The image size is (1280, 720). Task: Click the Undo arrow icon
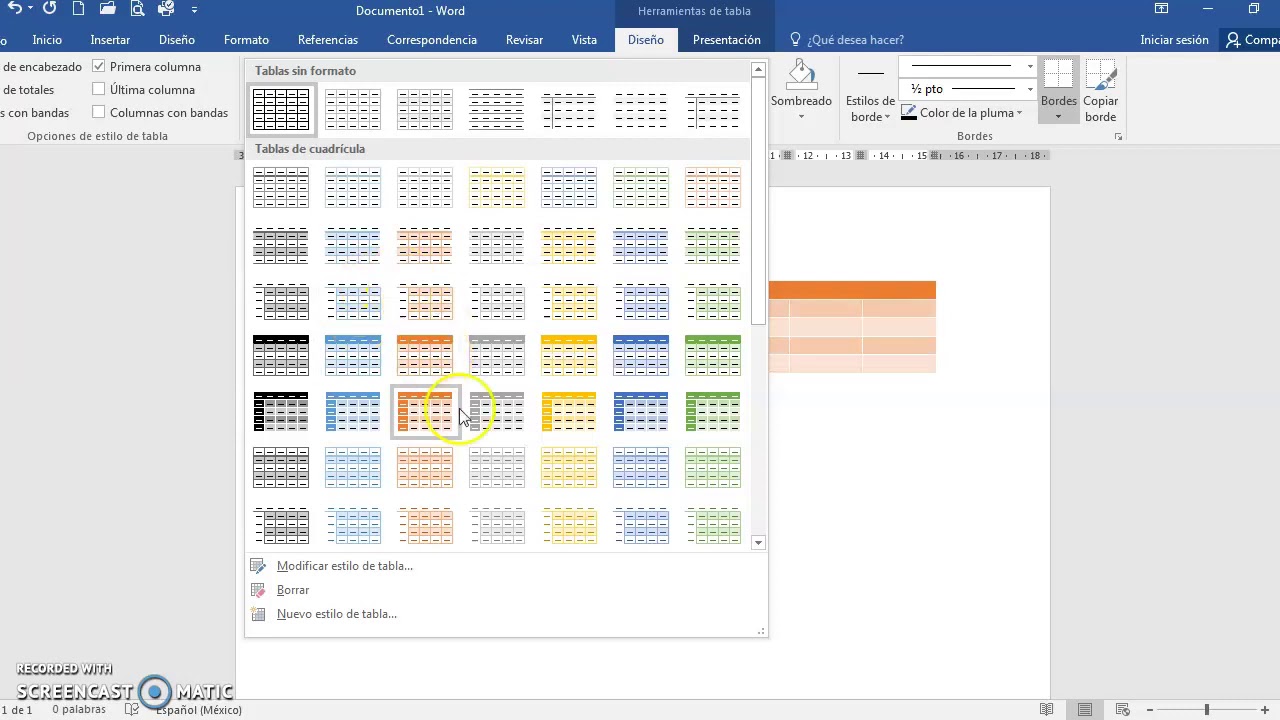click(15, 9)
